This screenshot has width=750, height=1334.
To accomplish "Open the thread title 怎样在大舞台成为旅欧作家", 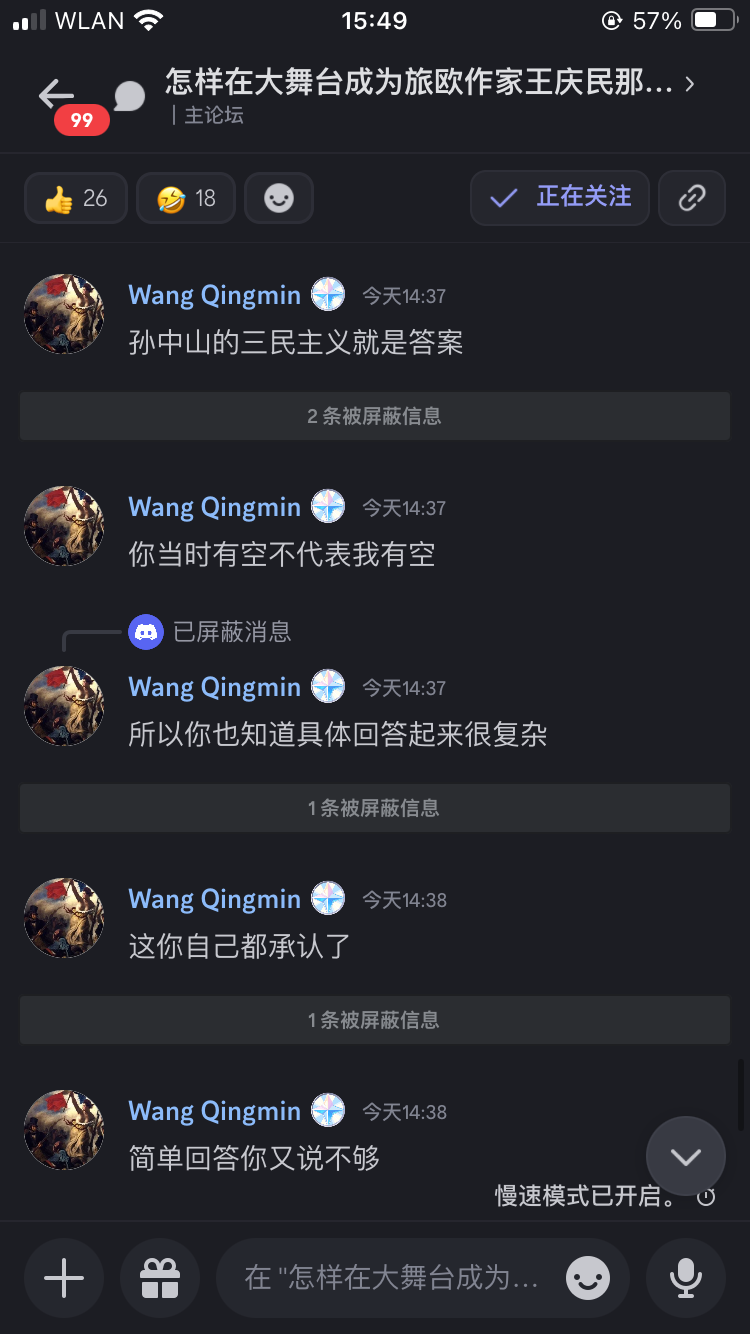I will (419, 83).
